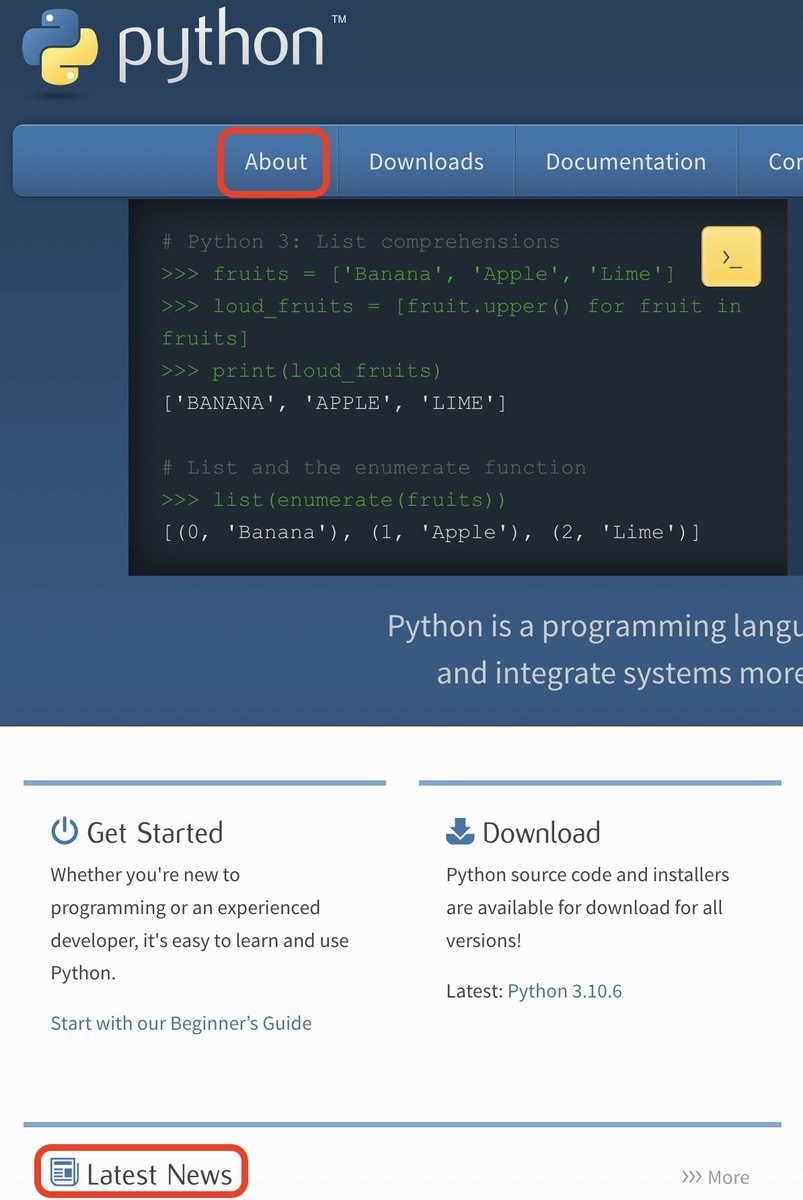Click the Latest News heading text
The height and width of the screenshot is (1200, 803).
160,1174
